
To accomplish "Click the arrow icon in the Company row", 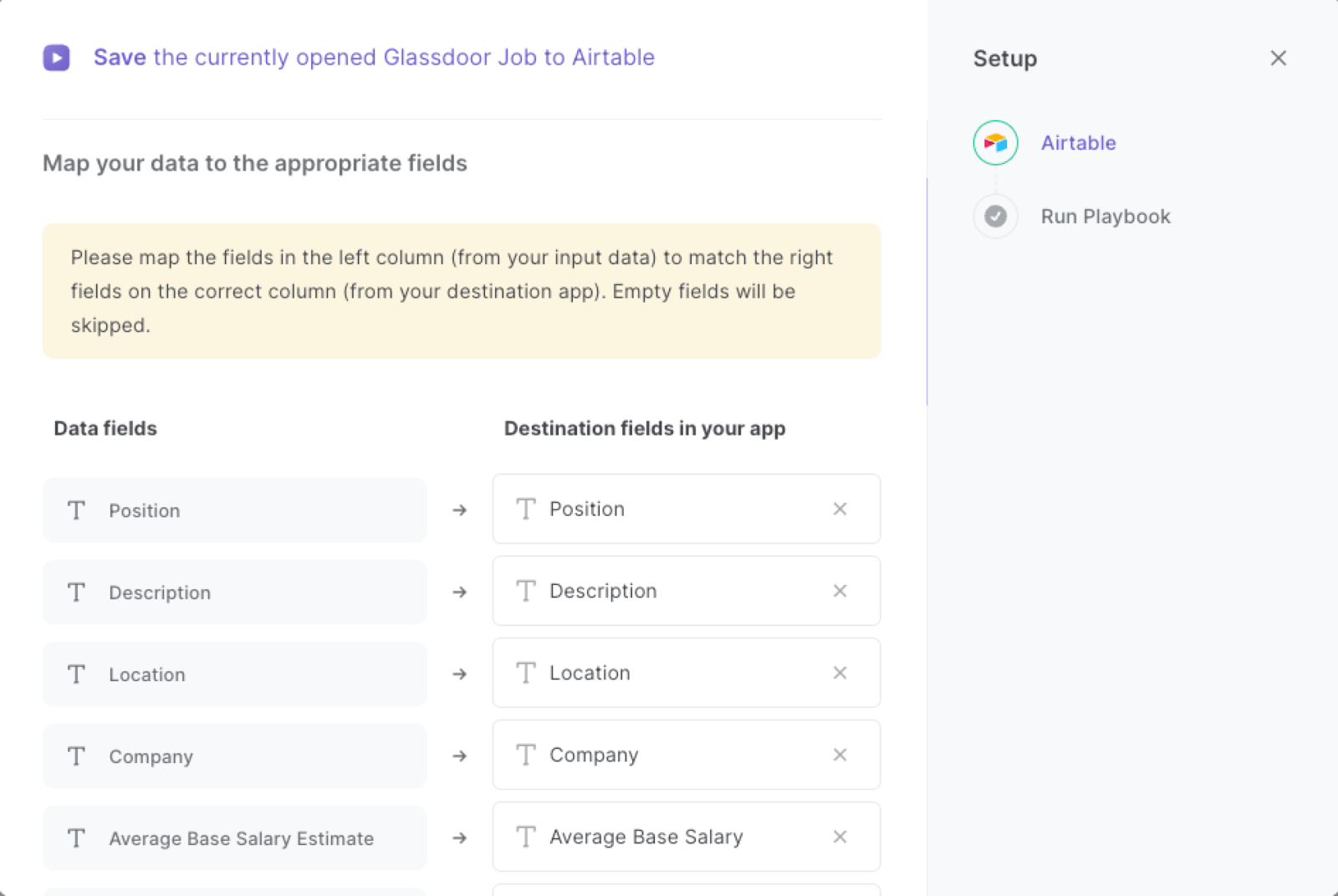I will [460, 756].
